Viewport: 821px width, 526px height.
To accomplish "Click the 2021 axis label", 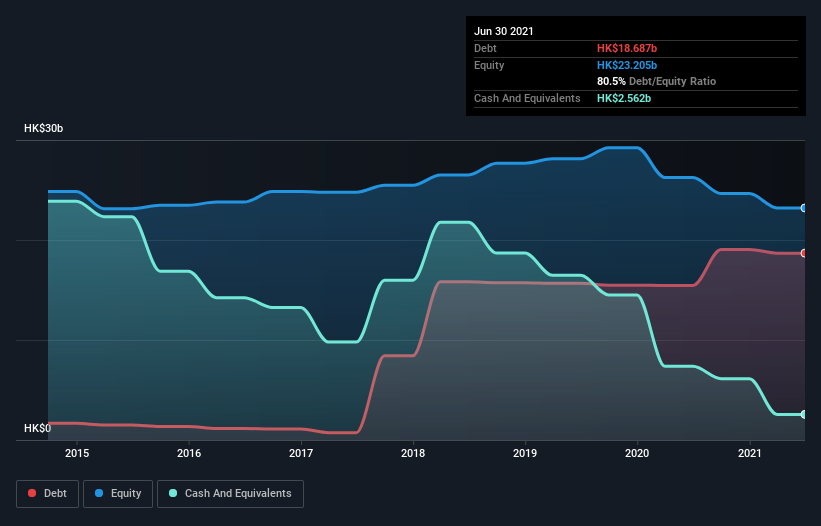I will coord(750,453).
